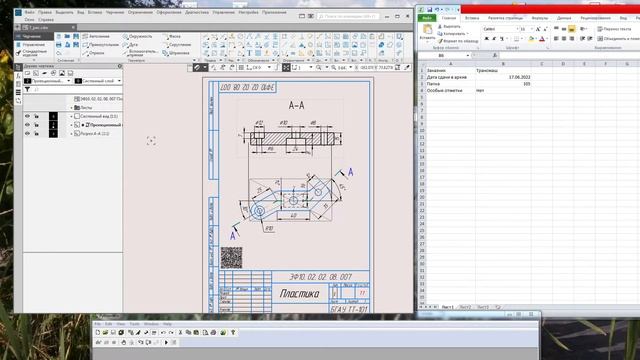
Task: Select the Прямоугольник drawing tool
Action: tap(100, 44)
